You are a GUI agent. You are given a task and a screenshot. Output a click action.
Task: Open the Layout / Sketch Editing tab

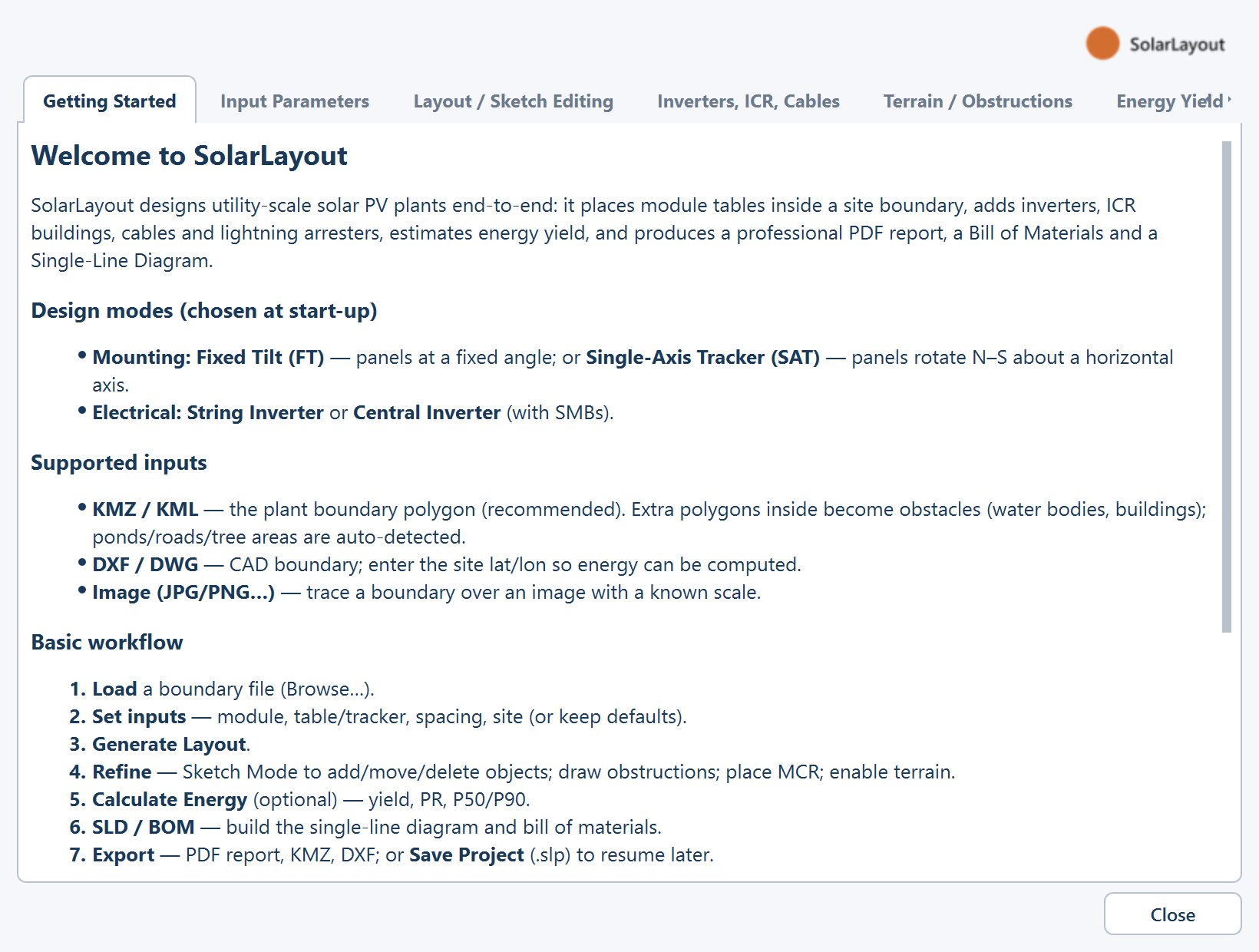pyautogui.click(x=513, y=101)
